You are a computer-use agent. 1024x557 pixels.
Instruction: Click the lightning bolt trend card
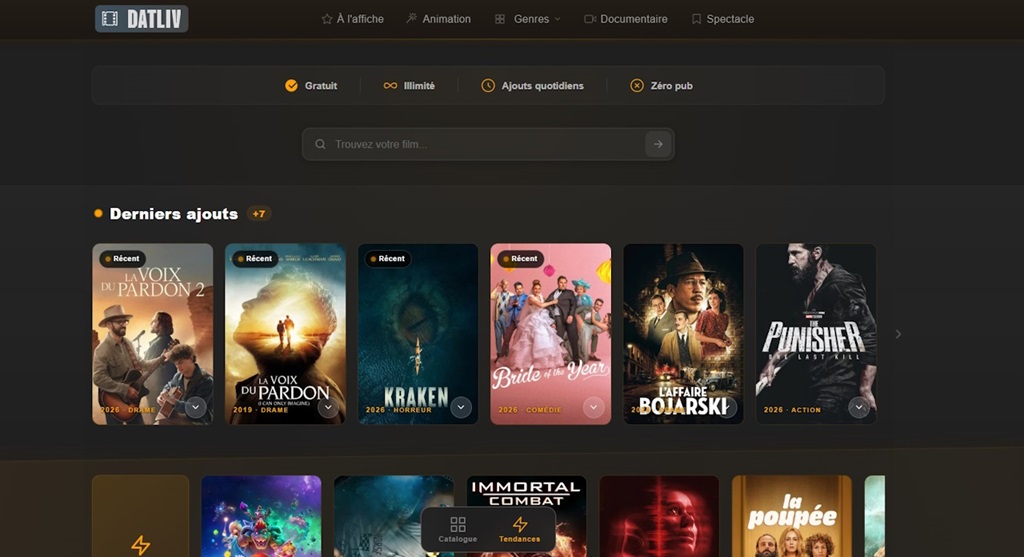click(140, 516)
